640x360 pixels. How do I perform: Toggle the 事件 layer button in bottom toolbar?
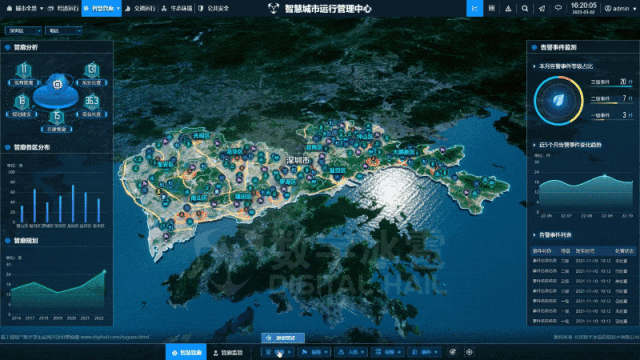coord(425,352)
